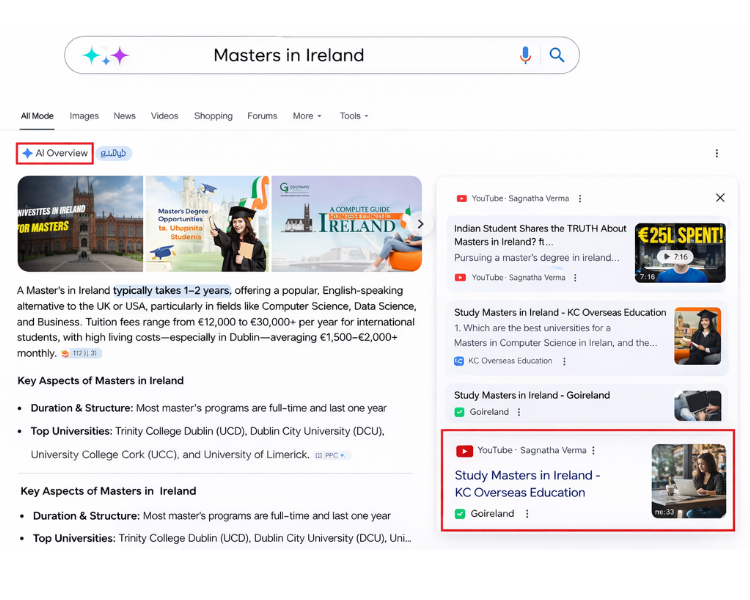Open three-dot menu beside KC Overseas Education
This screenshot has height=600, width=750.
click(564, 361)
